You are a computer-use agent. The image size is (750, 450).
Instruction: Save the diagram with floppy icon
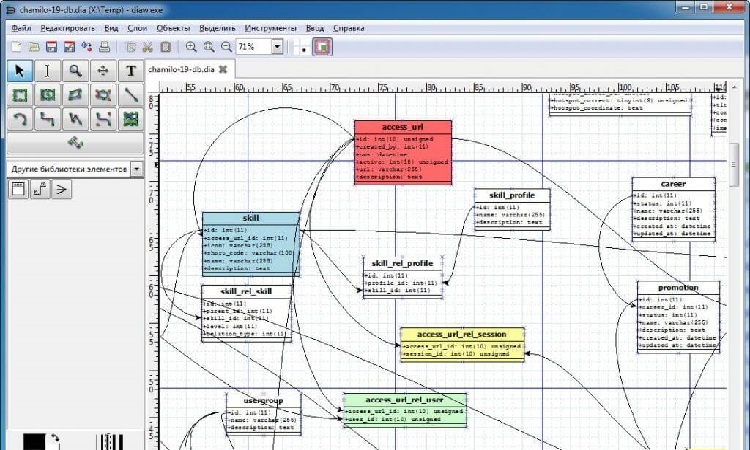point(51,47)
